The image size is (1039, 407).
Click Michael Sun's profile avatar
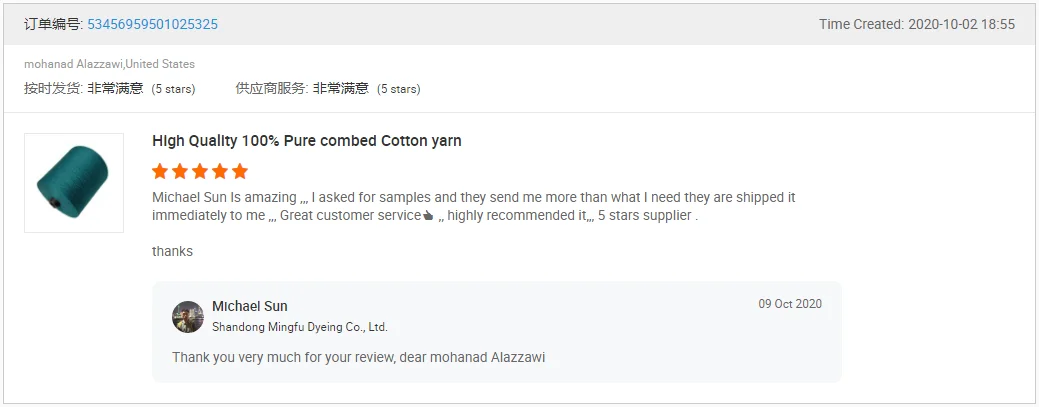tap(188, 316)
